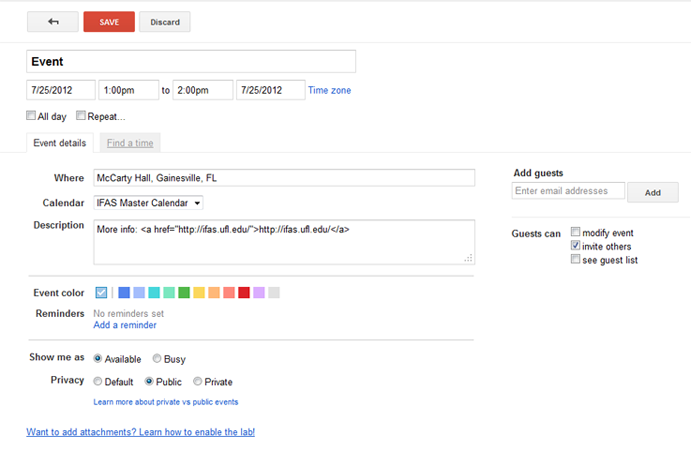The height and width of the screenshot is (450, 691).
Task: Open the 1:00pm start time field
Action: (128, 90)
